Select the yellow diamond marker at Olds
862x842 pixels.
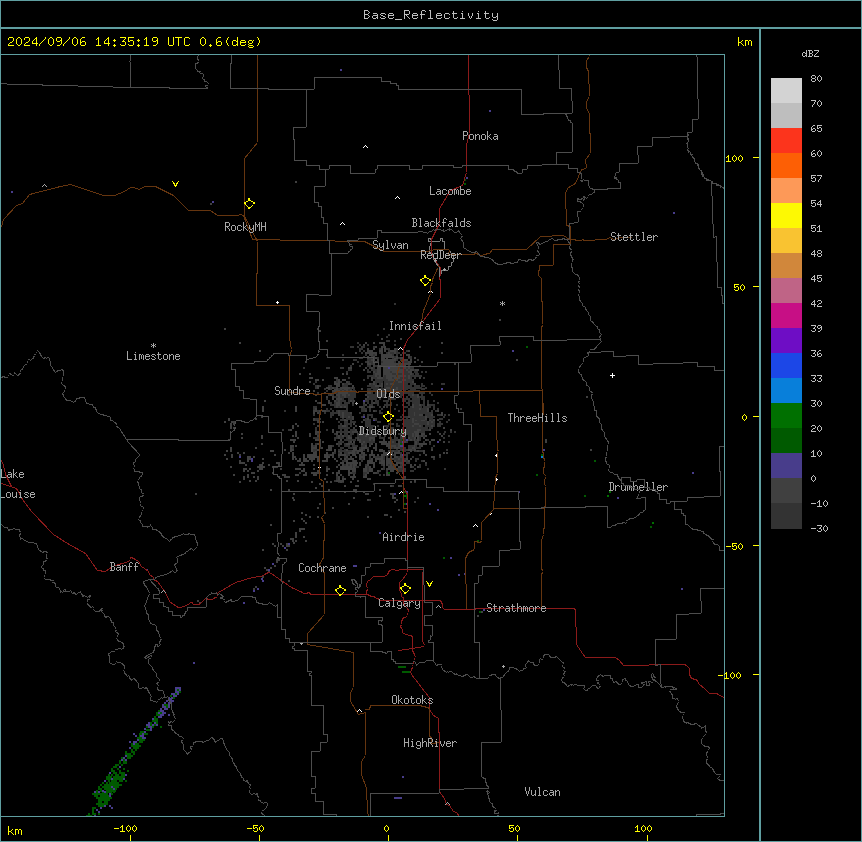(x=388, y=417)
